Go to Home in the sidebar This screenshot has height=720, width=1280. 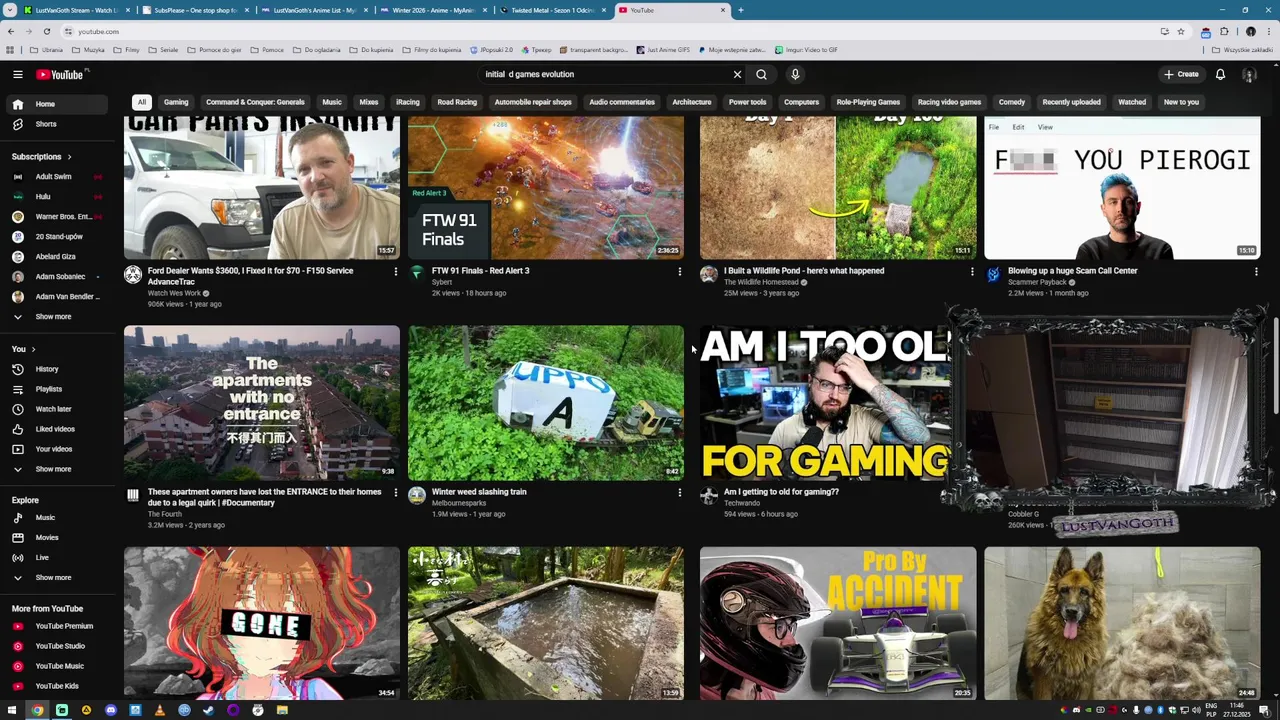point(56,104)
